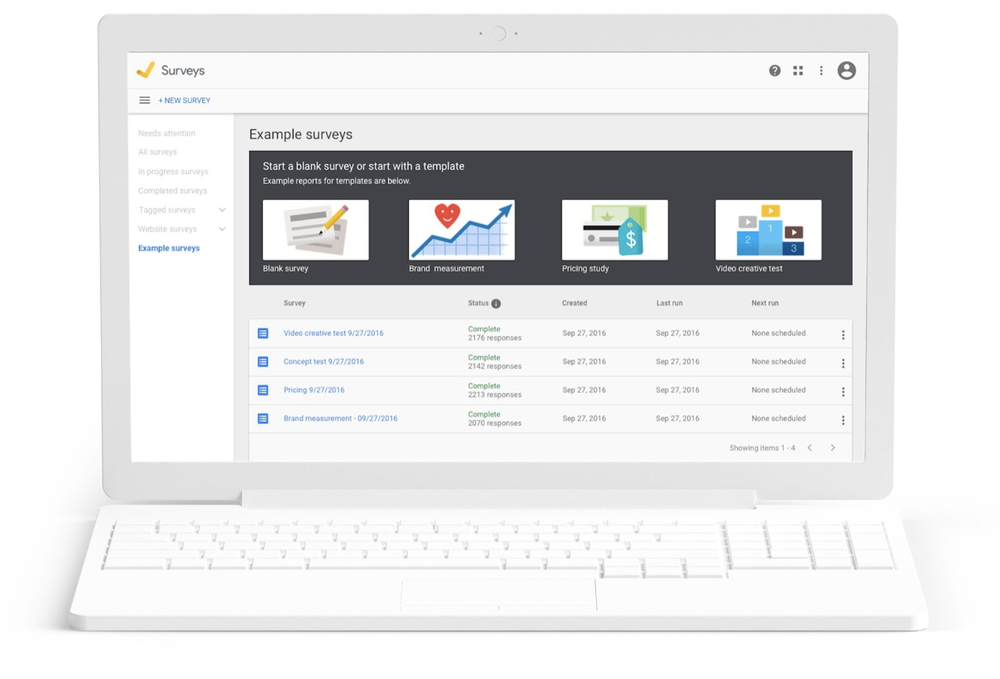1000x679 pixels.
Task: Choose the Brand measurement template thumbnail
Action: [x=462, y=230]
